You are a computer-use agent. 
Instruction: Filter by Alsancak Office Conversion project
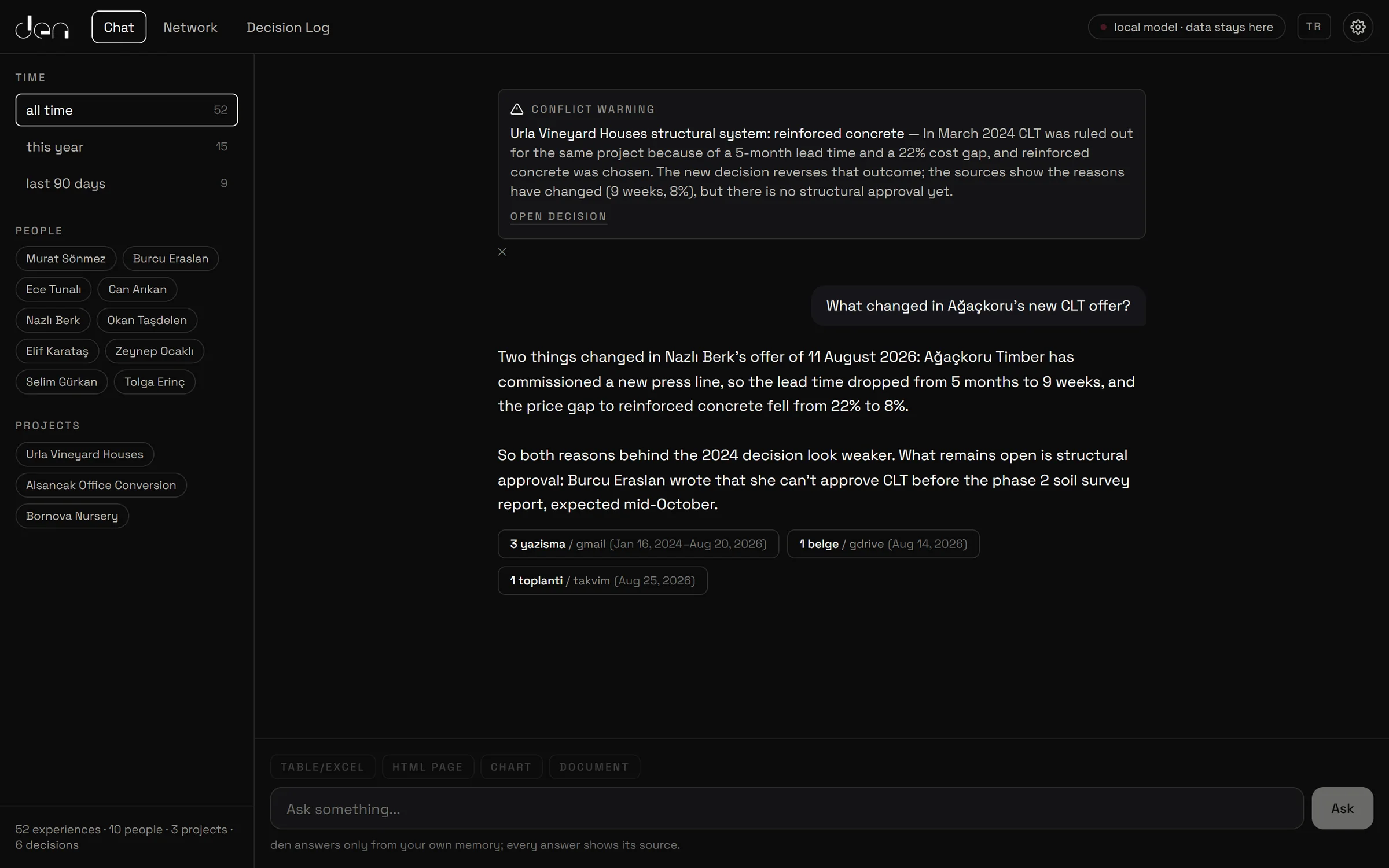(101, 485)
